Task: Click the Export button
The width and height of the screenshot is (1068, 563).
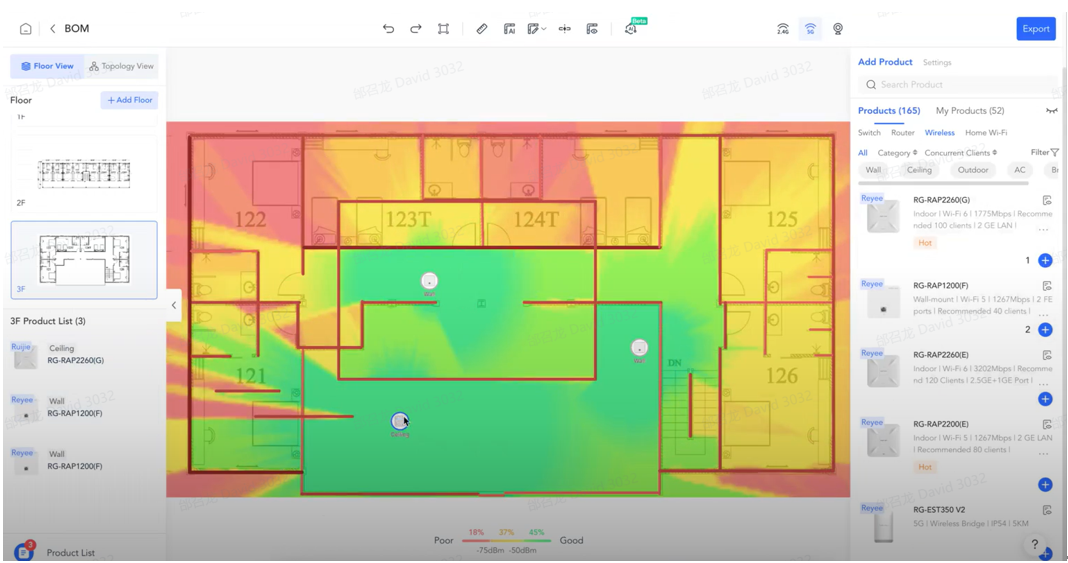Action: (1036, 29)
